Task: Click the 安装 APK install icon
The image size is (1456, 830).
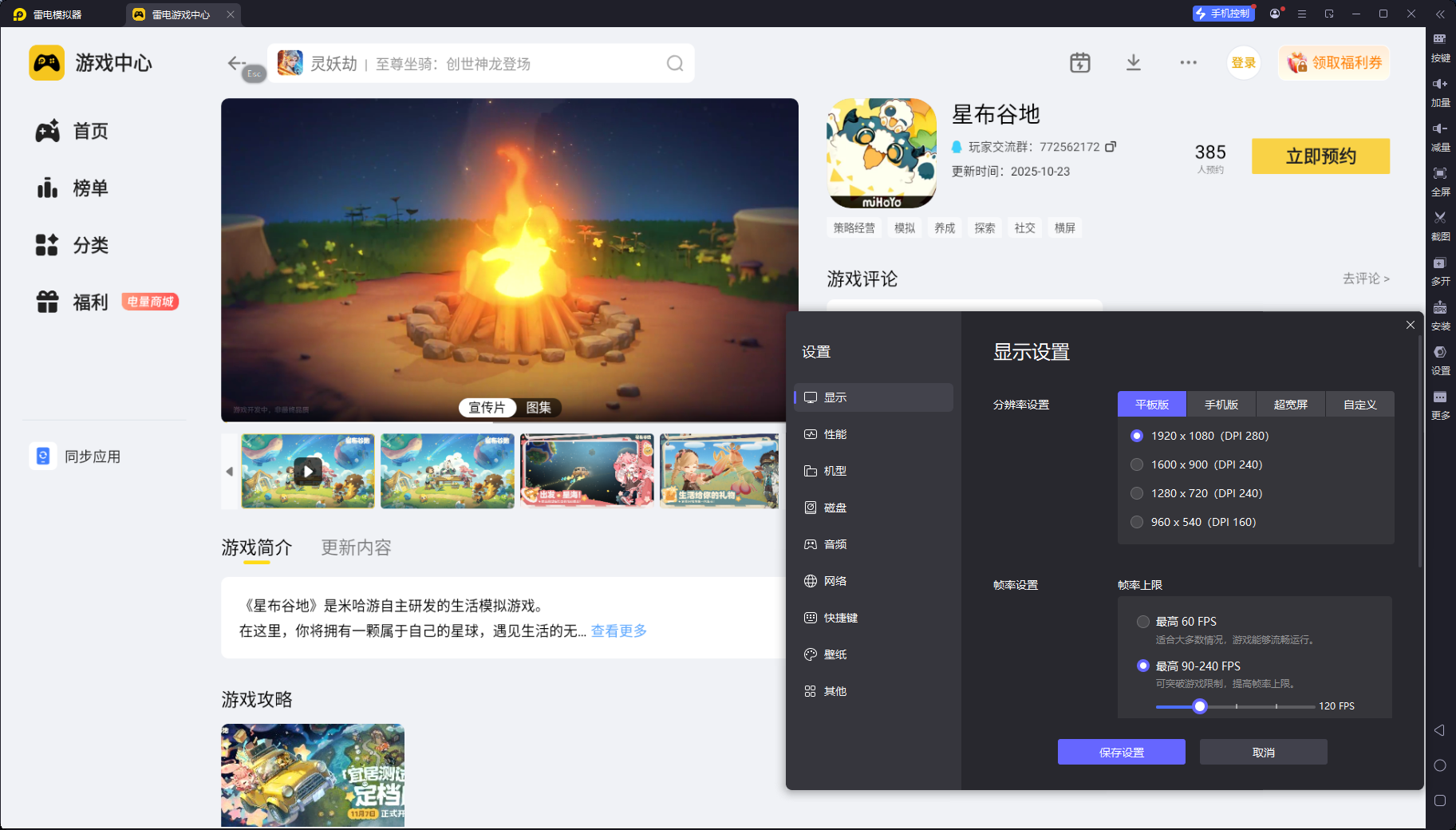Action: (x=1440, y=316)
